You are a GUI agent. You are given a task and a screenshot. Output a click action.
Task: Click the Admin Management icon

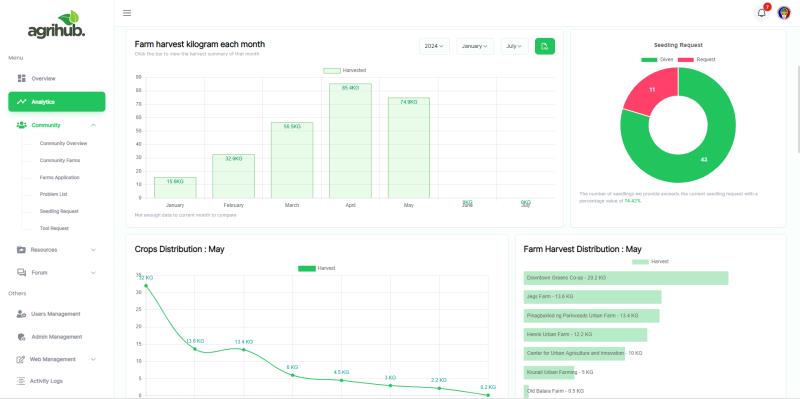tap(21, 337)
